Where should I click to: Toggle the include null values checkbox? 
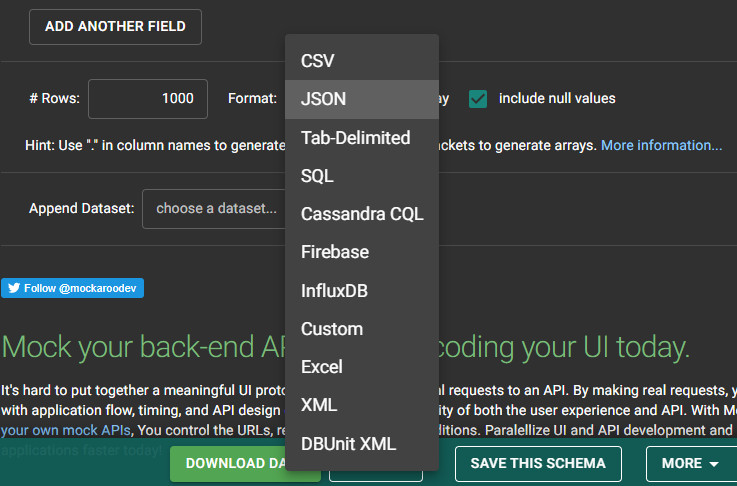tap(478, 99)
